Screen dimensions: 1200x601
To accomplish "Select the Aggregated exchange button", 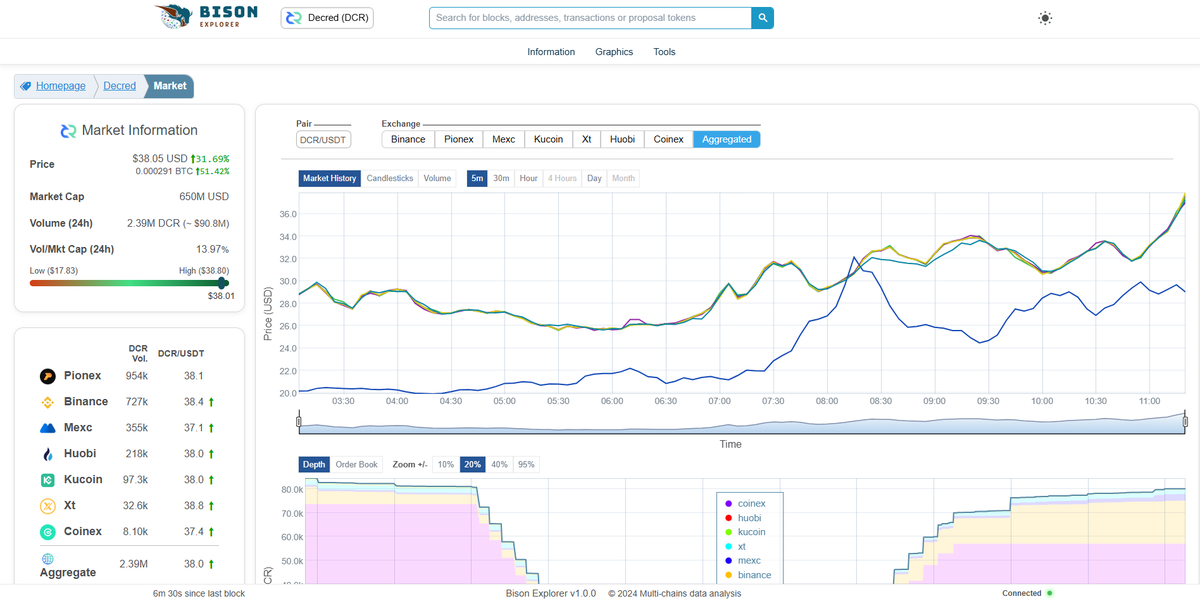I will click(x=727, y=140).
